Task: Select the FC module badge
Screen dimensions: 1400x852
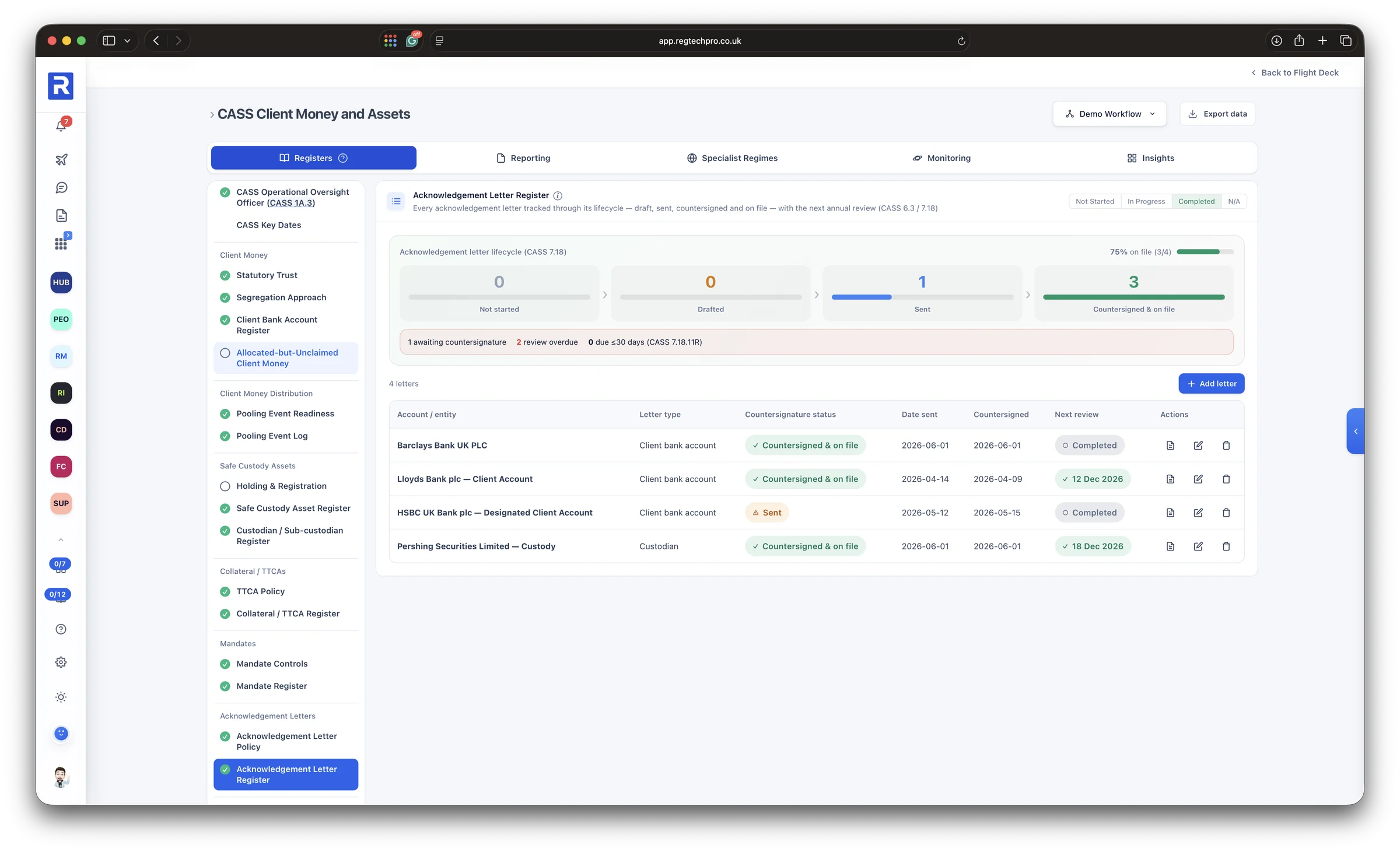Action: [61, 467]
